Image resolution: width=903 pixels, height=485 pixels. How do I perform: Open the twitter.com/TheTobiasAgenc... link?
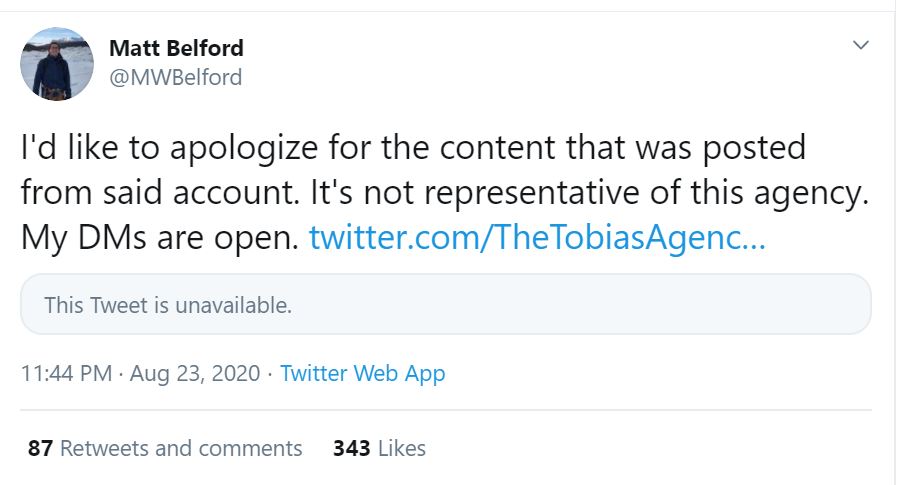pyautogui.click(x=537, y=238)
